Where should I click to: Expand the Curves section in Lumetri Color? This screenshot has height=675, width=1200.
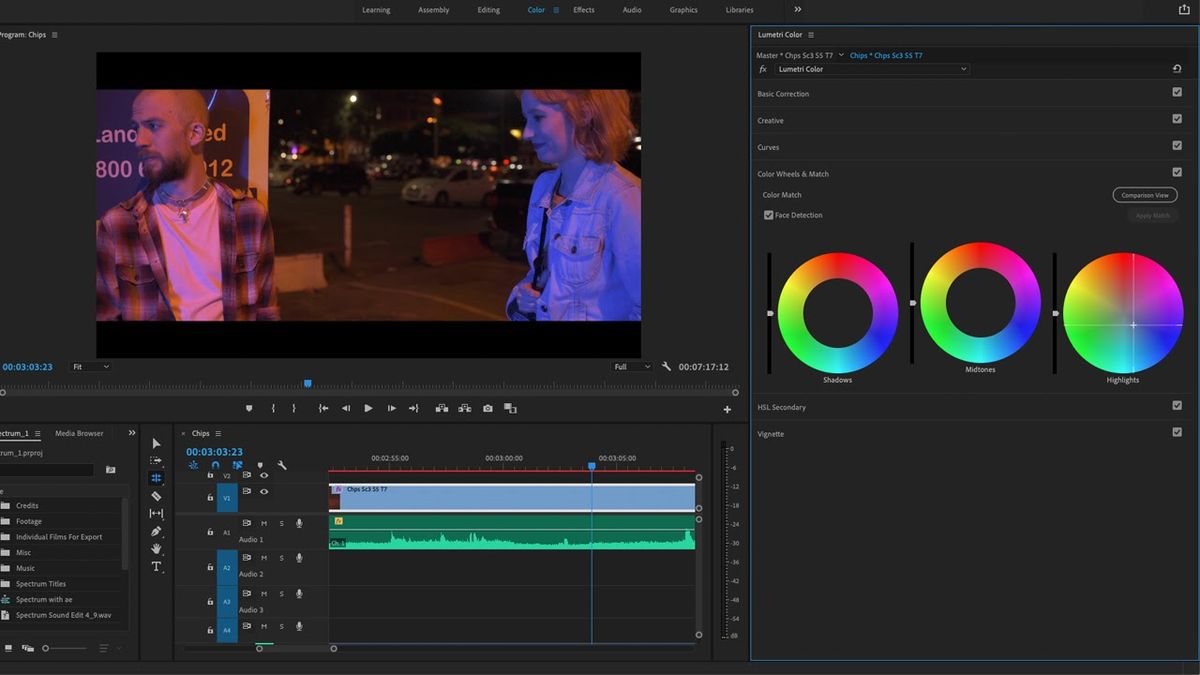pyautogui.click(x=768, y=146)
